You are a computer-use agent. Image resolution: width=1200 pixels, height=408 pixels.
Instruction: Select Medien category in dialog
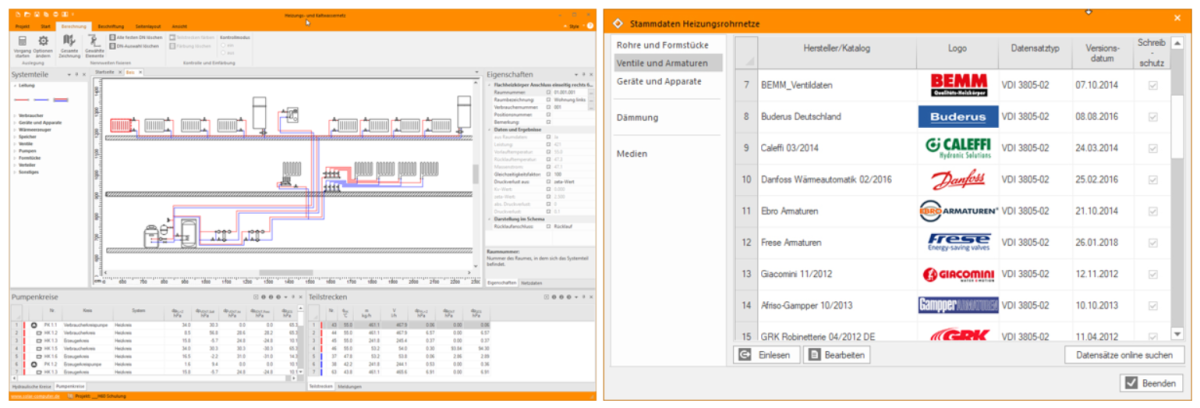click(632, 153)
